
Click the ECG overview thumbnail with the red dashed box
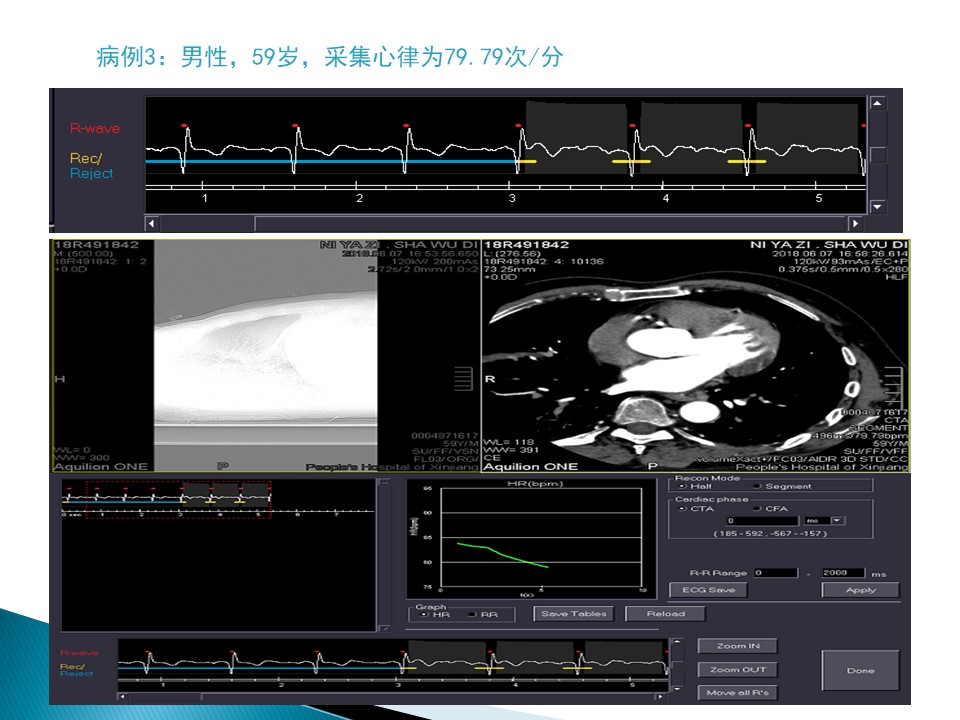(x=178, y=499)
